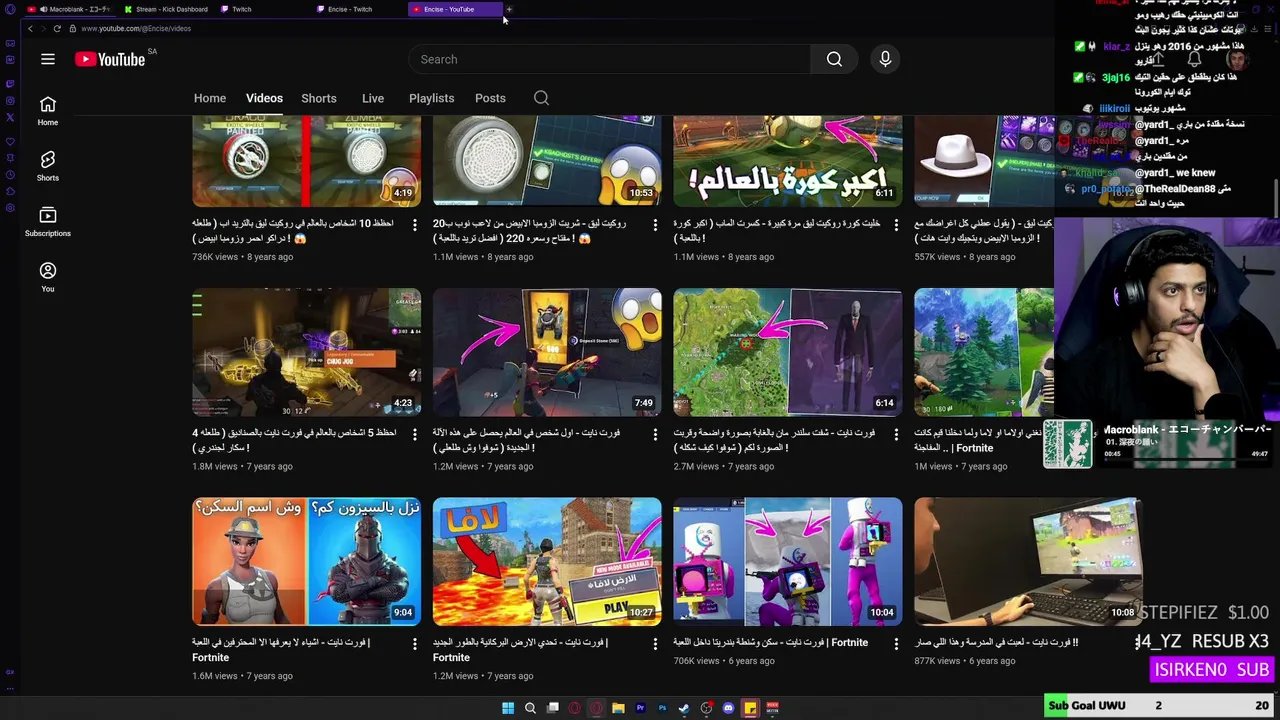
Task: Launch Premiere Pro from taskbar
Action: click(x=640, y=708)
